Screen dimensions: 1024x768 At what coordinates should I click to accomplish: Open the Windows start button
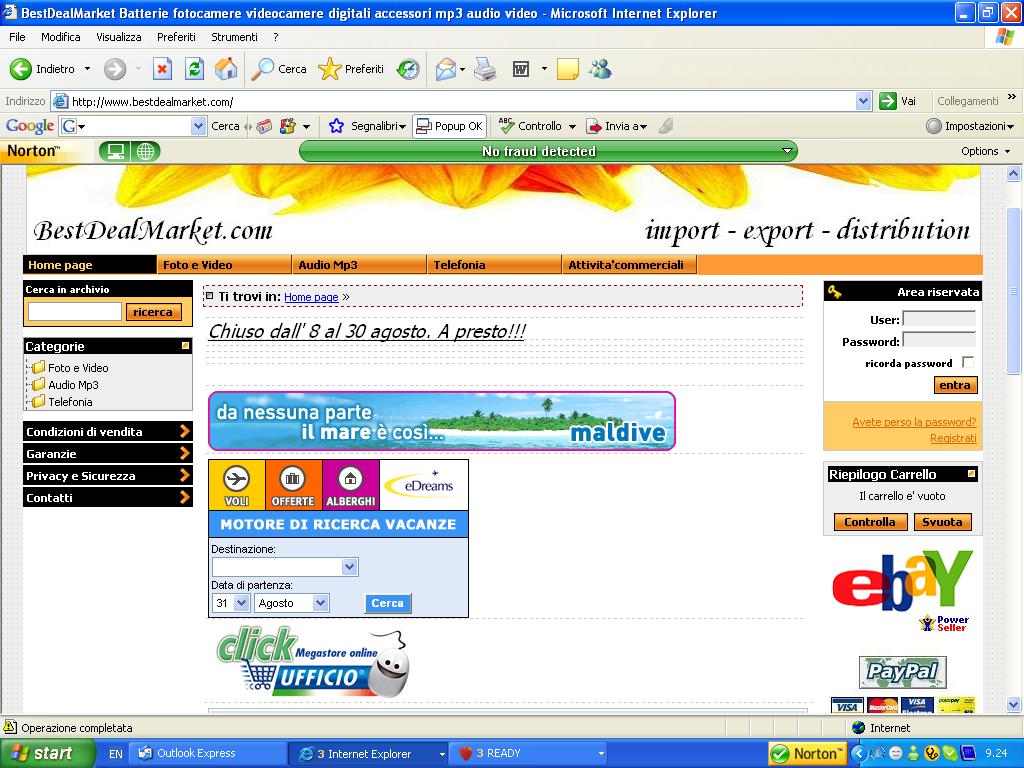tap(46, 754)
